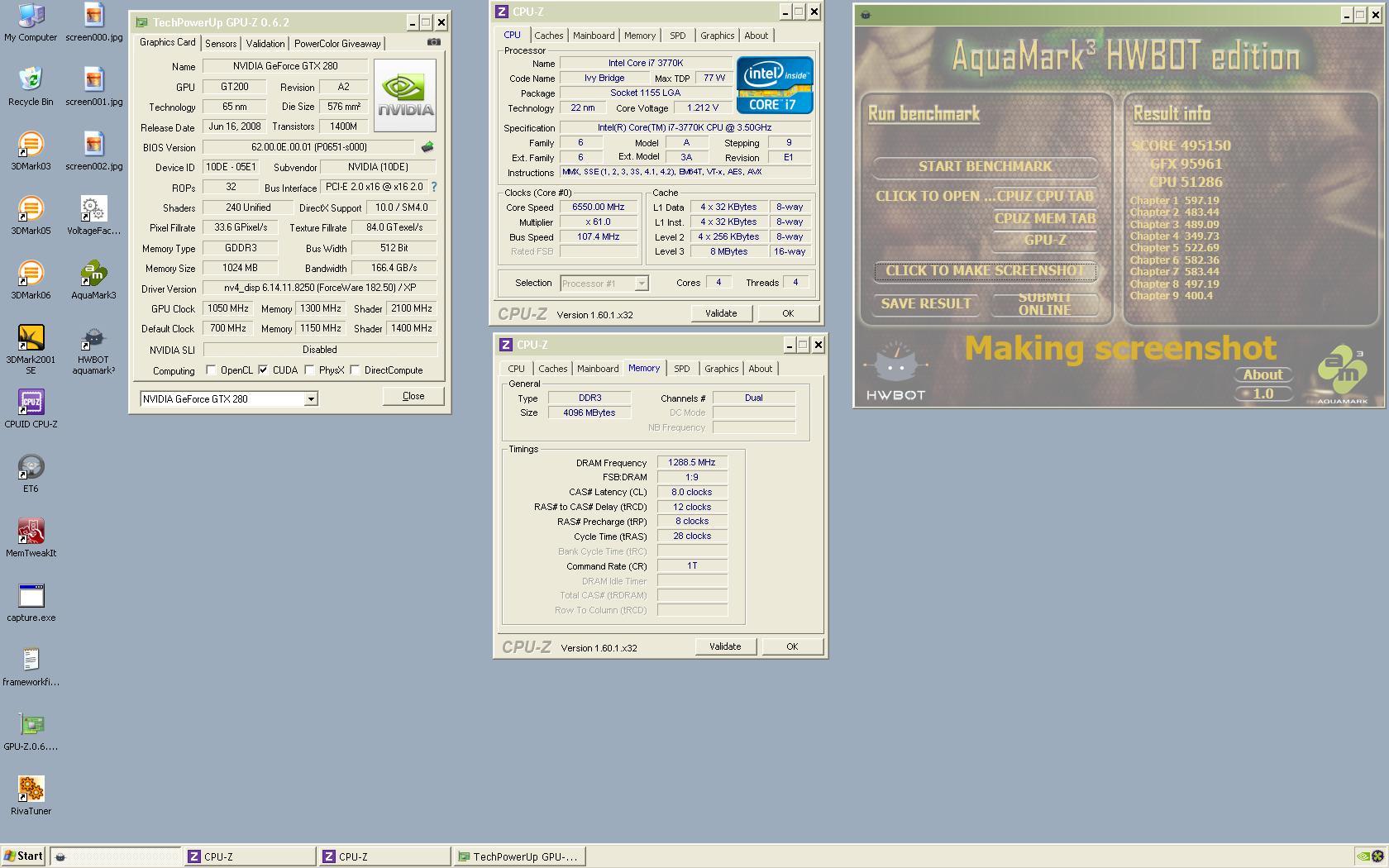Launch 3DMark05 desktop shortcut
1389x868 pixels.
coord(31,216)
